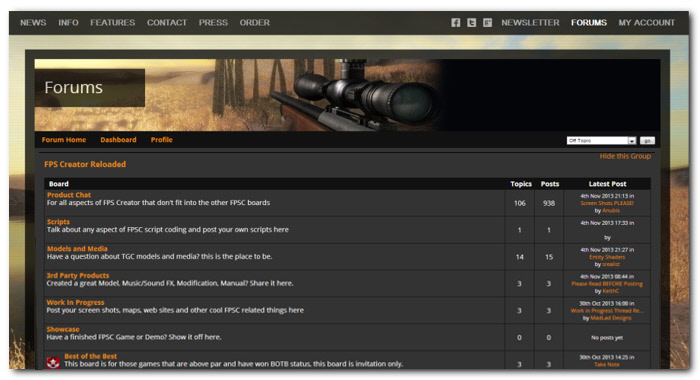The height and width of the screenshot is (380, 700).
Task: Open the NEWSLETTER link
Action: [x=530, y=22]
